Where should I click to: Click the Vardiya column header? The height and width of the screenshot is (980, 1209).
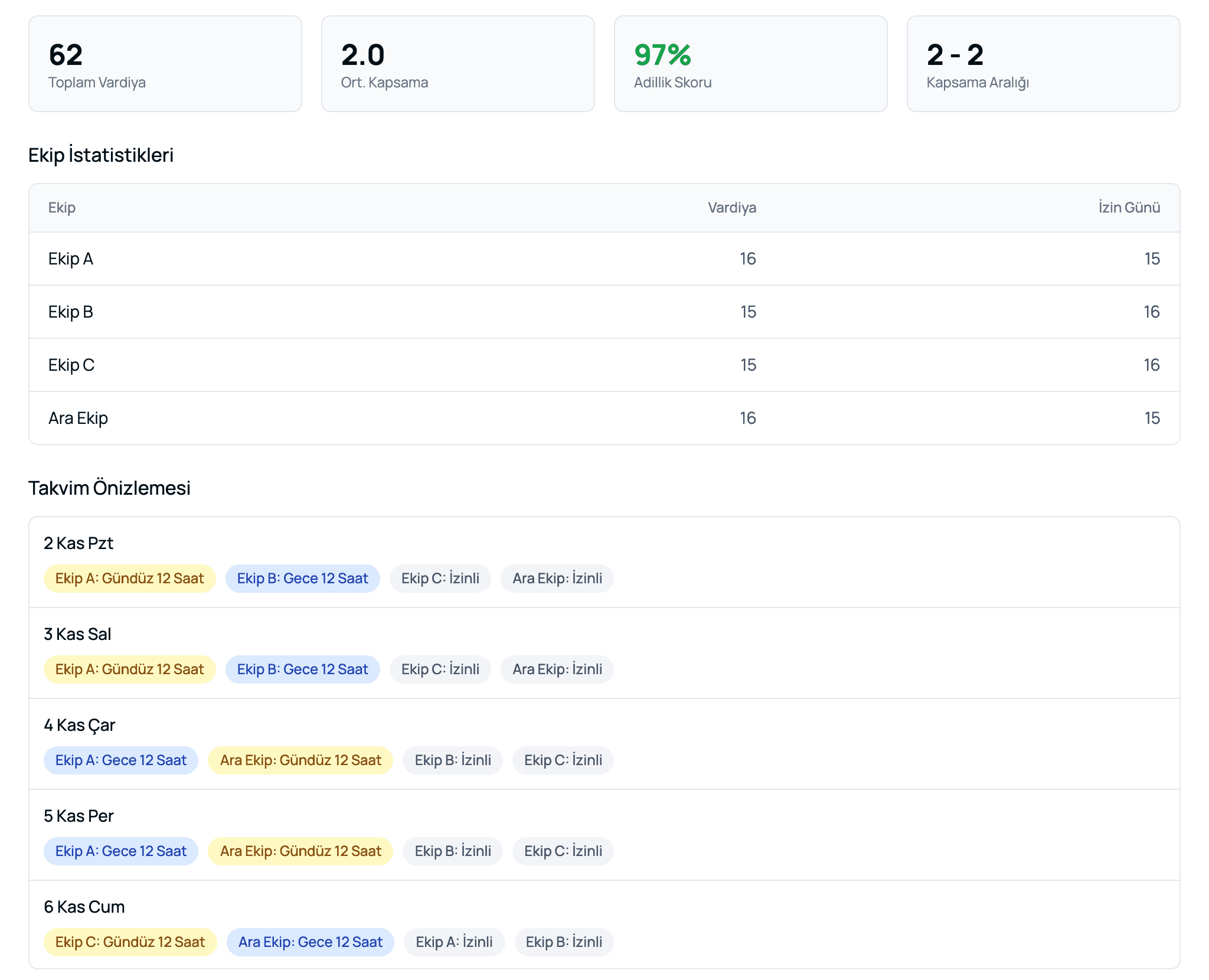pos(732,208)
